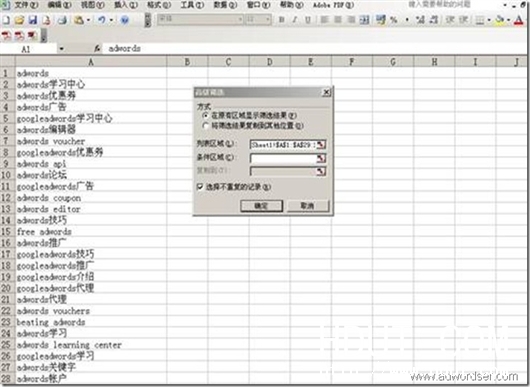This screenshot has height=387, width=530.
Task: Open the font size dropdown
Action: [x=268, y=20]
